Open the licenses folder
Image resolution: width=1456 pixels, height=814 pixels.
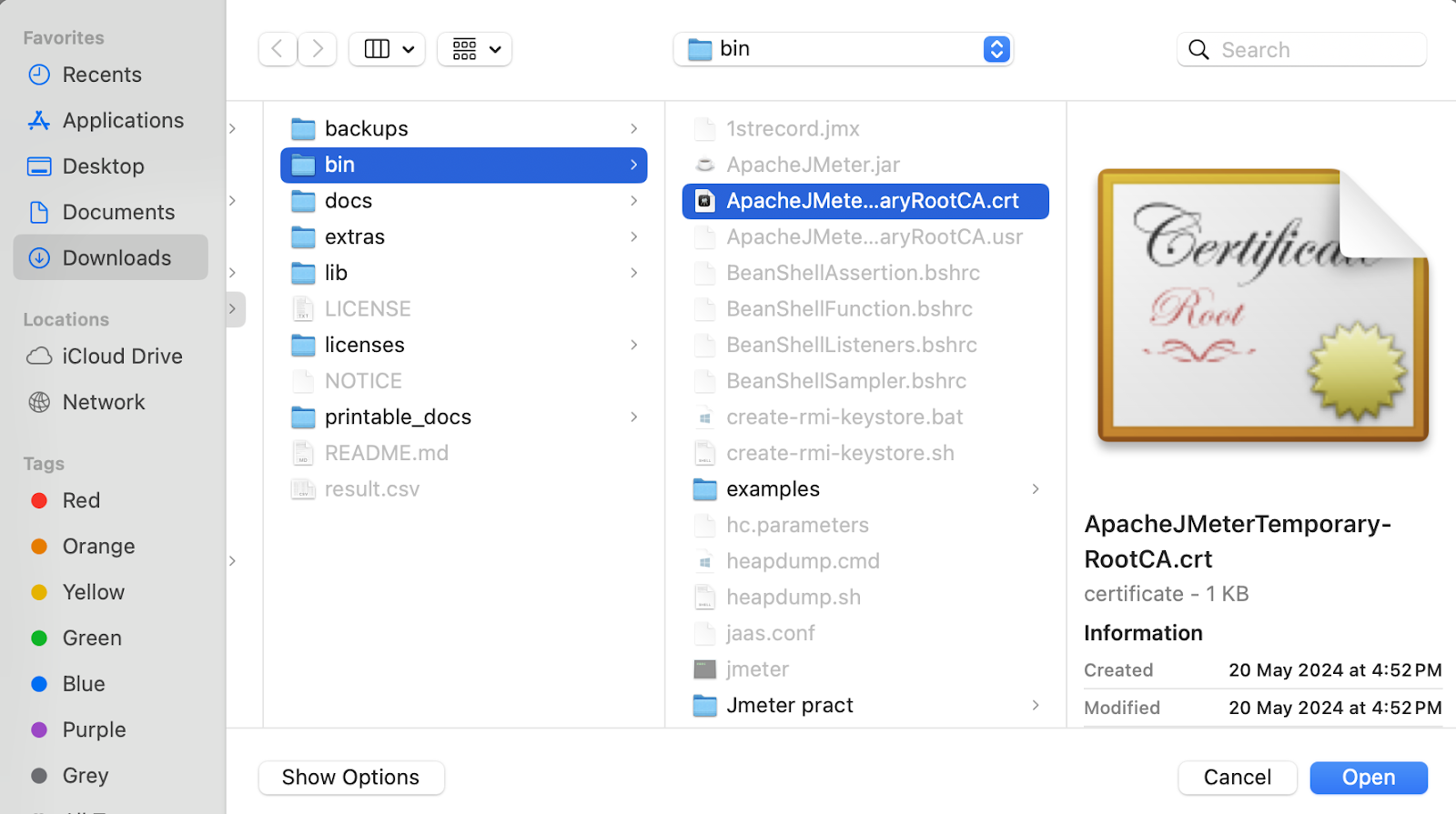[464, 345]
